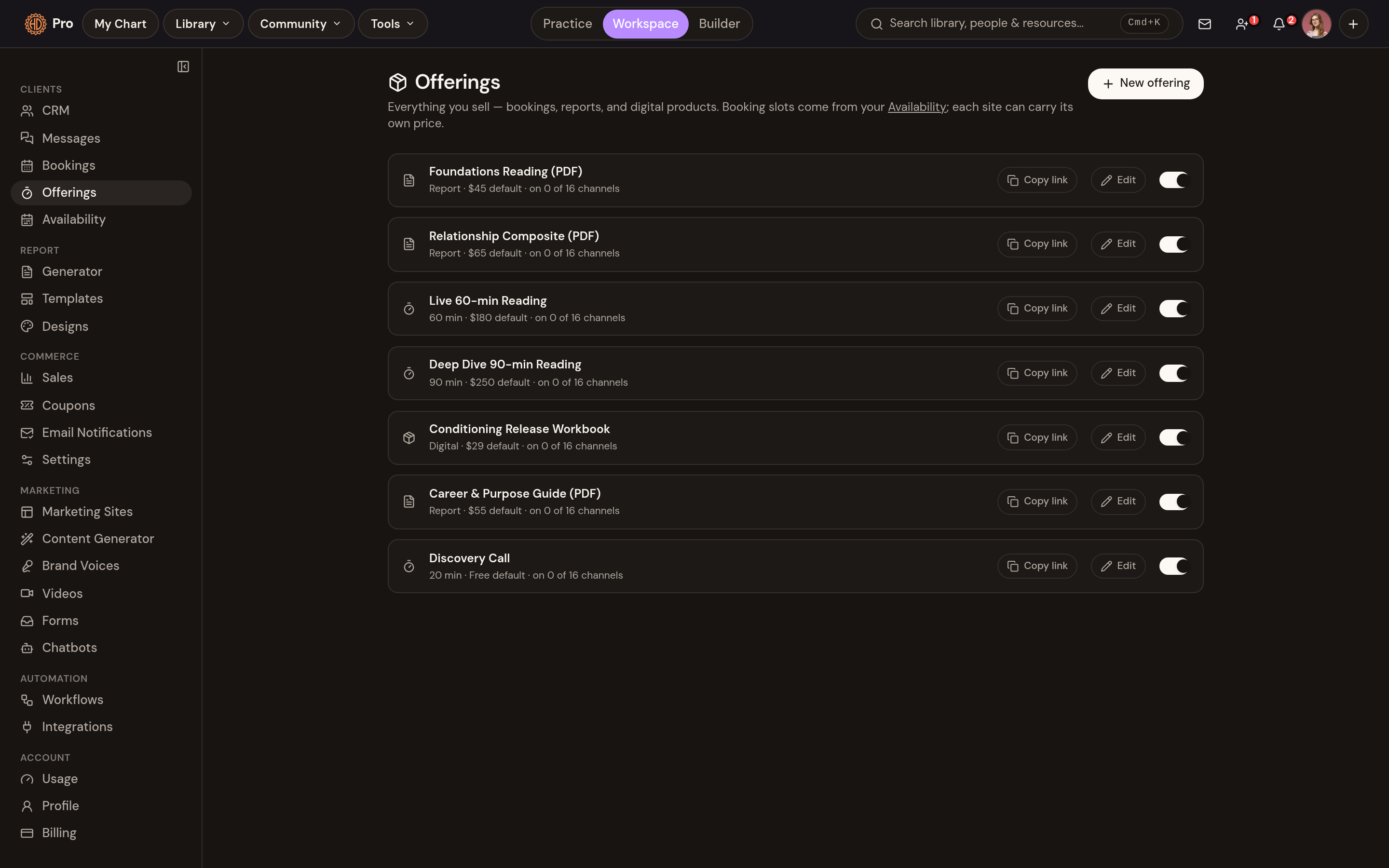Open the report Generator

pyautogui.click(x=101, y=271)
